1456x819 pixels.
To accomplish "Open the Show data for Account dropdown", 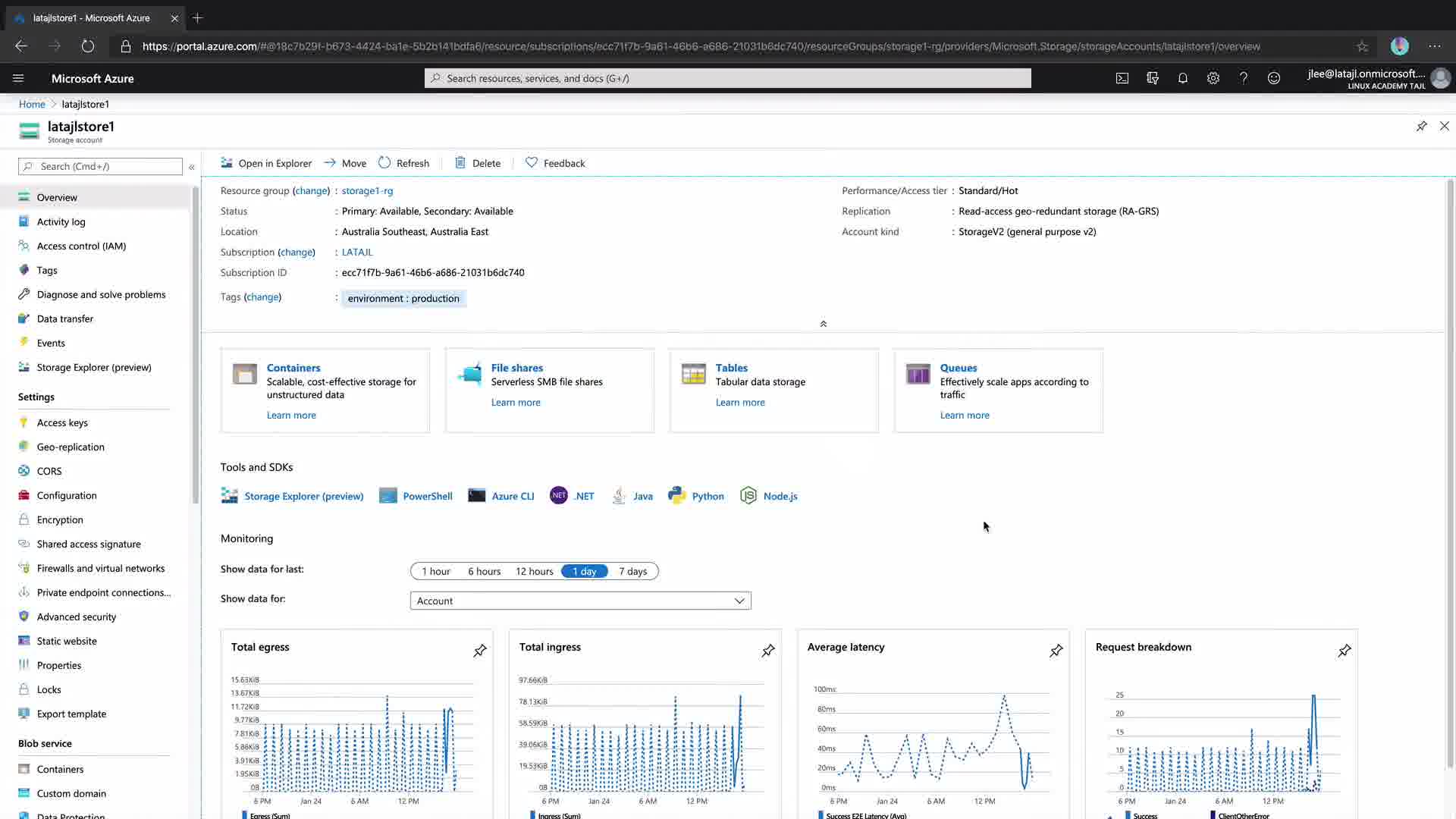I will point(580,601).
